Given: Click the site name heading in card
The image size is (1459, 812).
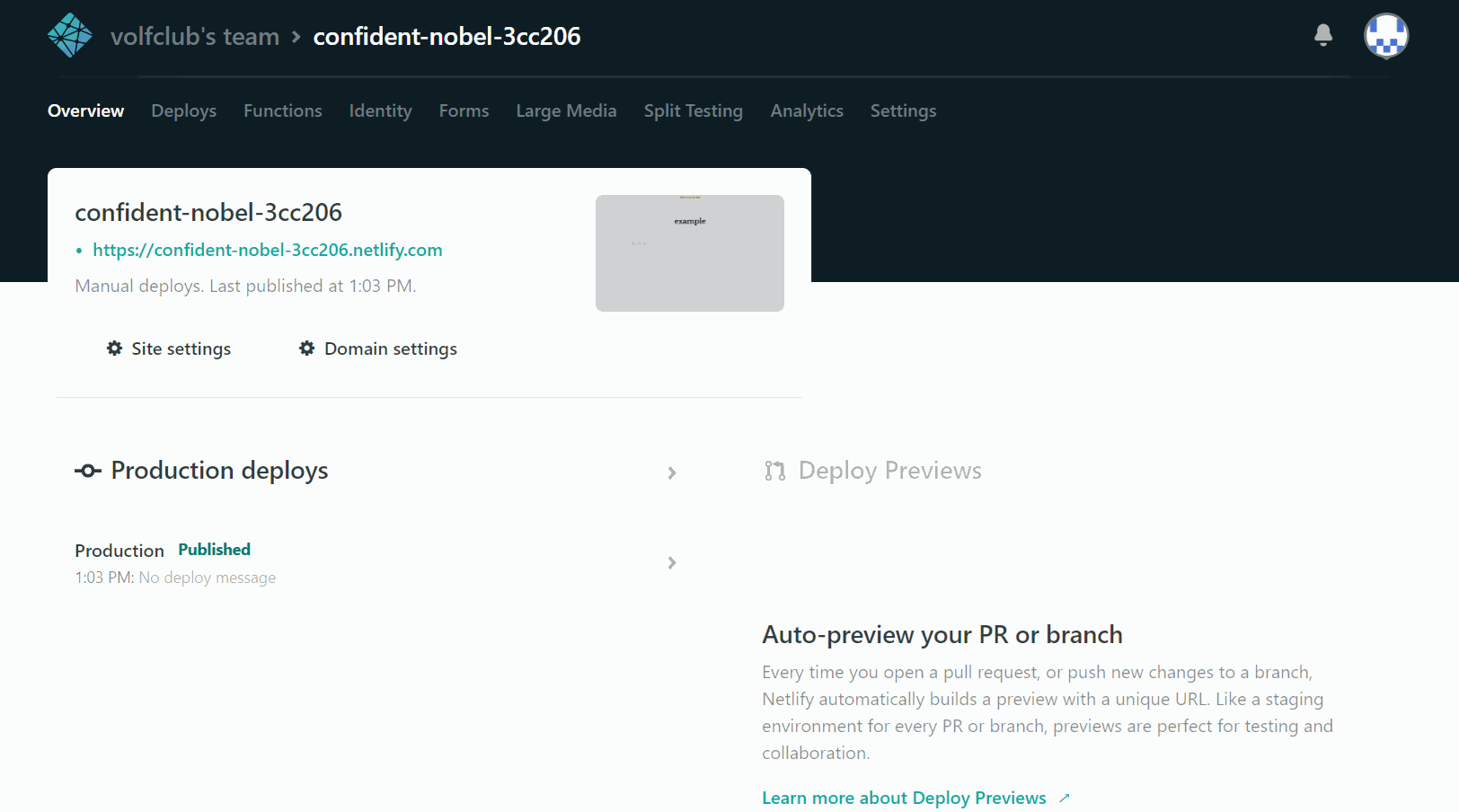Looking at the screenshot, I should [208, 212].
